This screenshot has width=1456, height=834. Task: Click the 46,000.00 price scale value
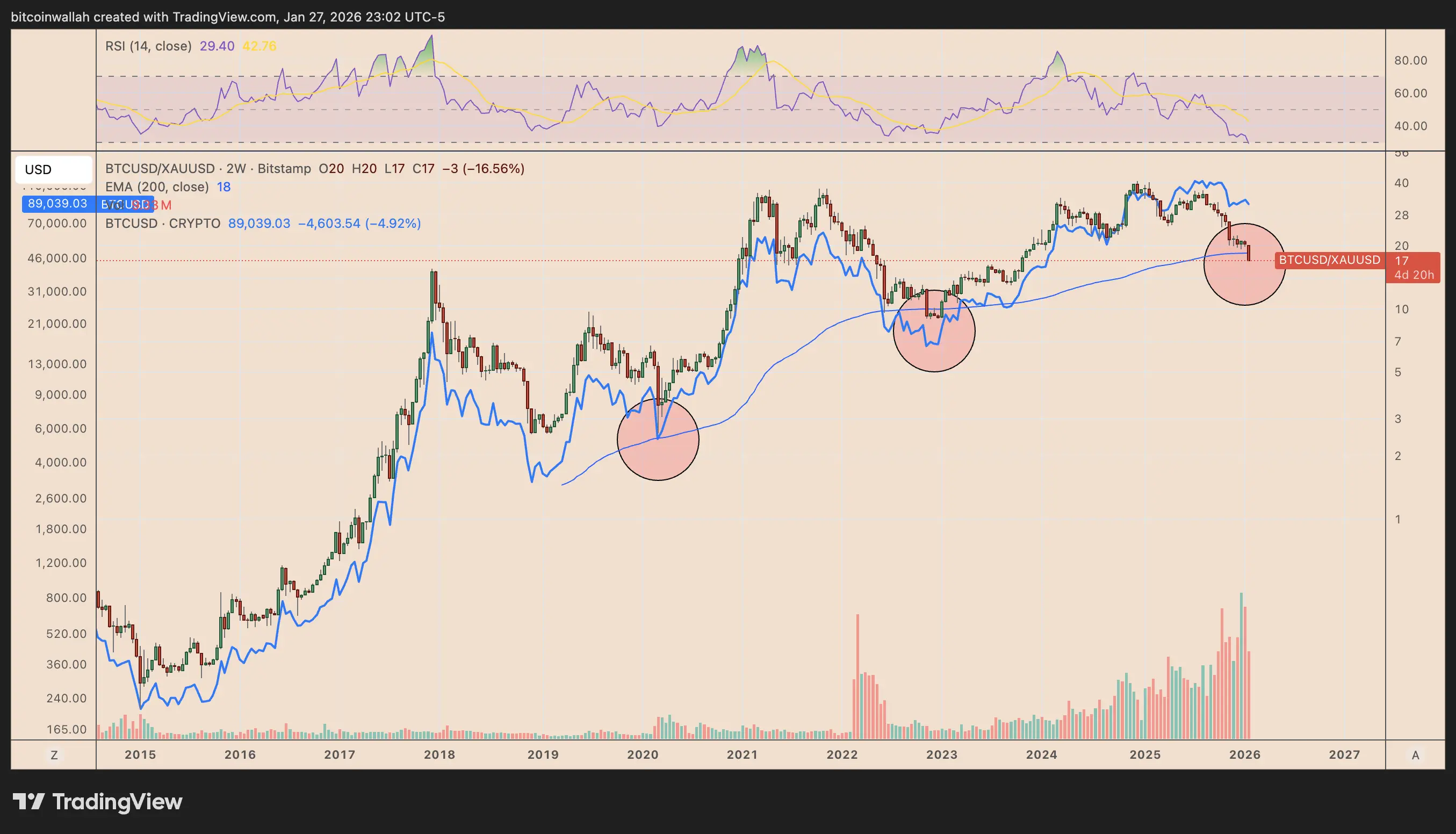59,258
